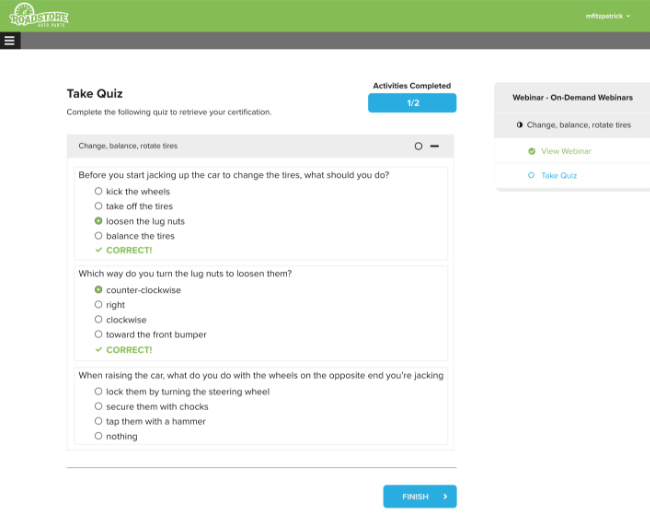Expand the Webinar - On-Demand Webinars header
Image resolution: width=650 pixels, height=525 pixels.
click(572, 98)
